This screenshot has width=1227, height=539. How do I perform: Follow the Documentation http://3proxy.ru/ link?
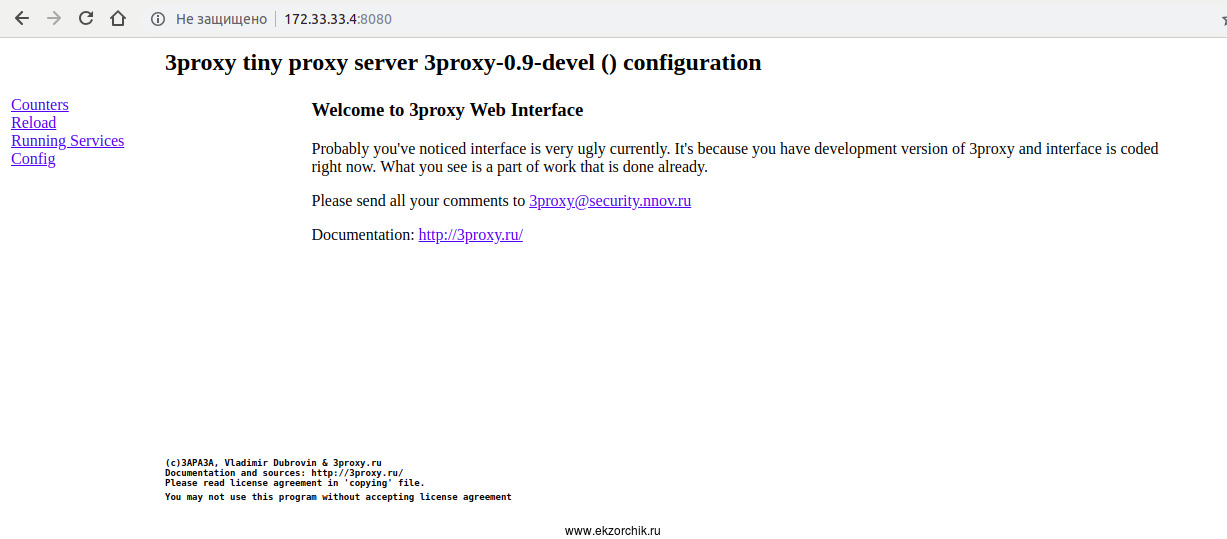click(471, 235)
